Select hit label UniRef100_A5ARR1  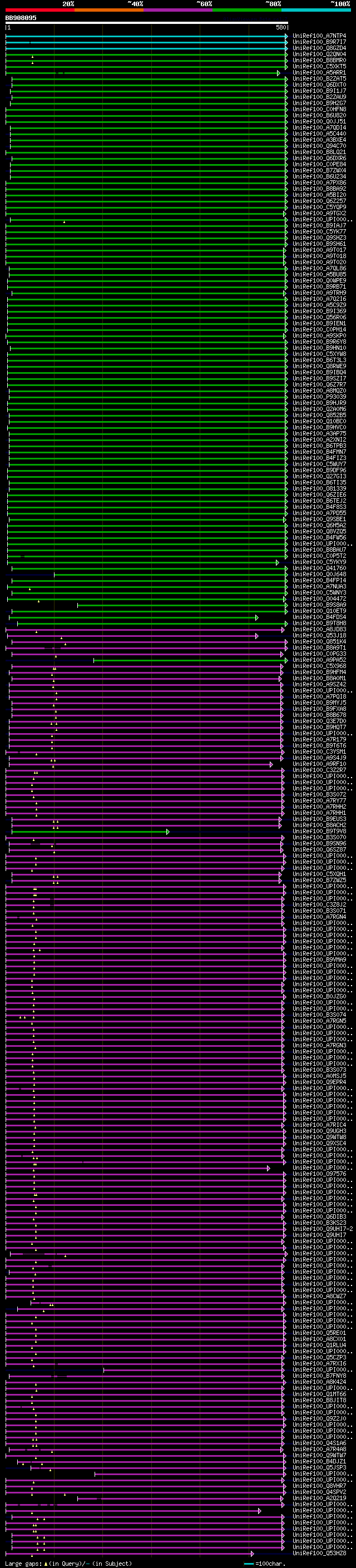(319, 72)
